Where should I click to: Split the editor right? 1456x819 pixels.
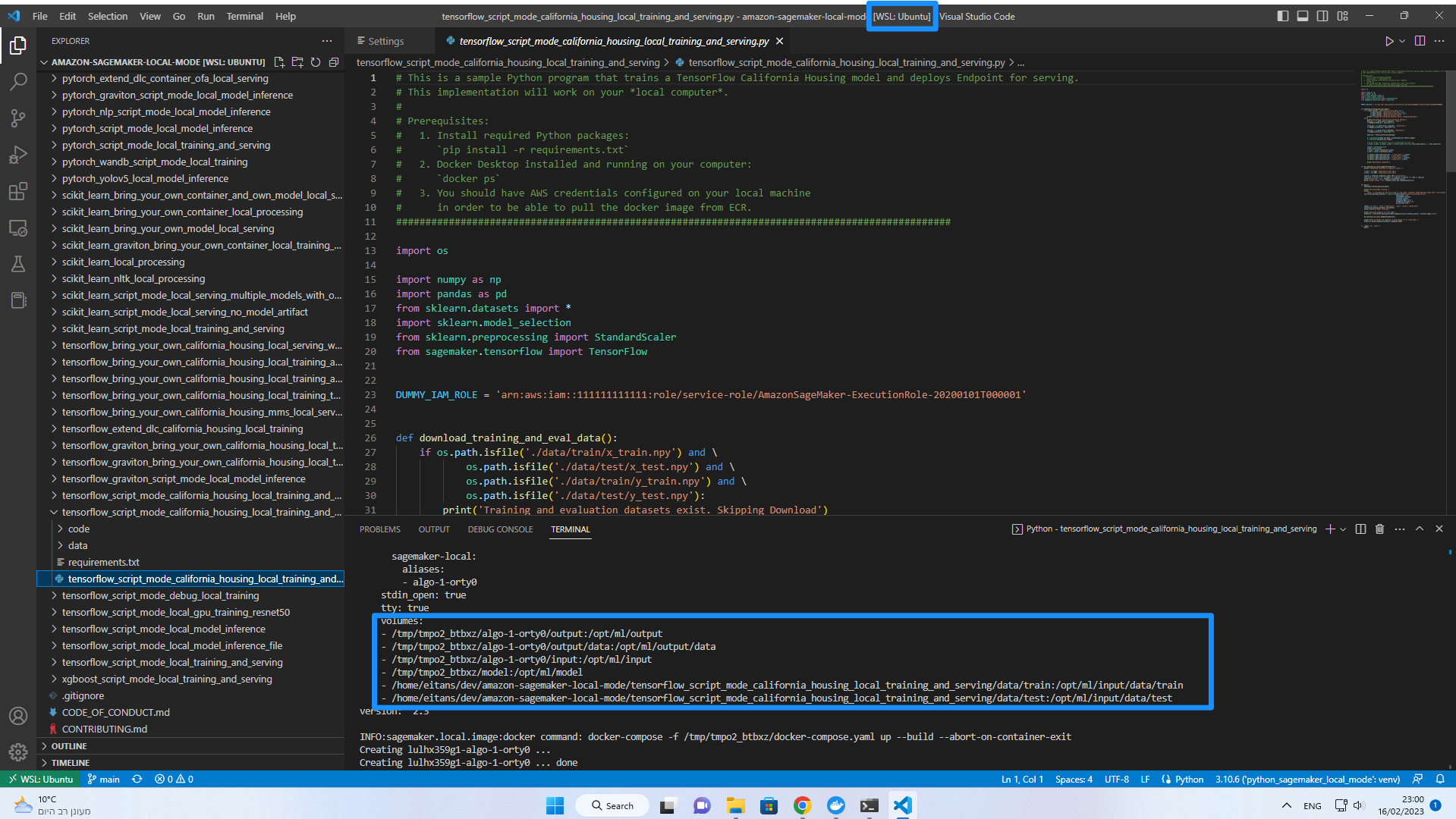(x=1420, y=41)
